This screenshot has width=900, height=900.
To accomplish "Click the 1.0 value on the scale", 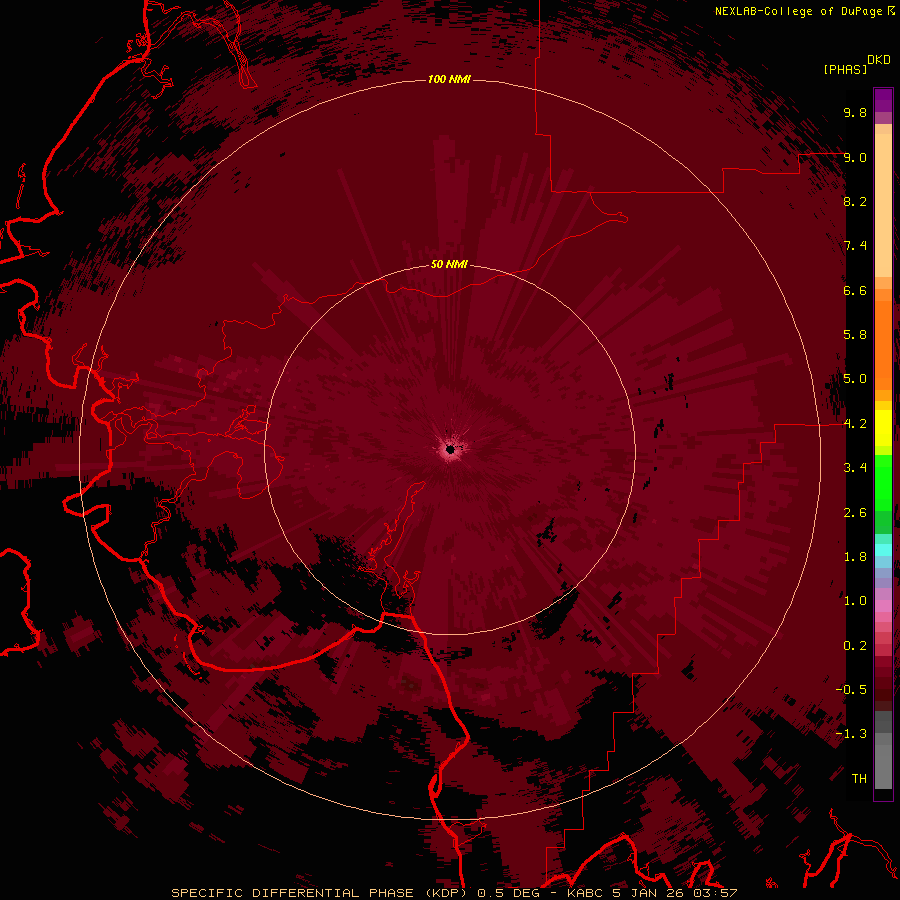I will [x=855, y=601].
